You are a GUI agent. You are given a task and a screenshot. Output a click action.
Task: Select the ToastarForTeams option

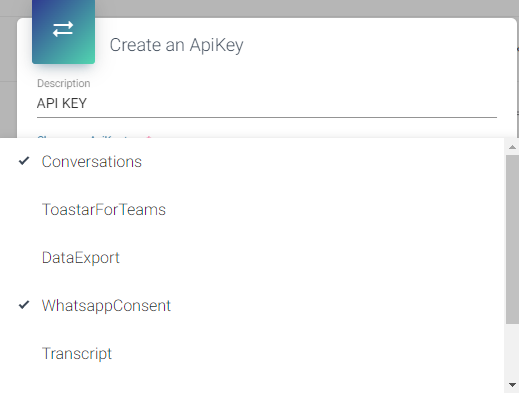[253, 210]
